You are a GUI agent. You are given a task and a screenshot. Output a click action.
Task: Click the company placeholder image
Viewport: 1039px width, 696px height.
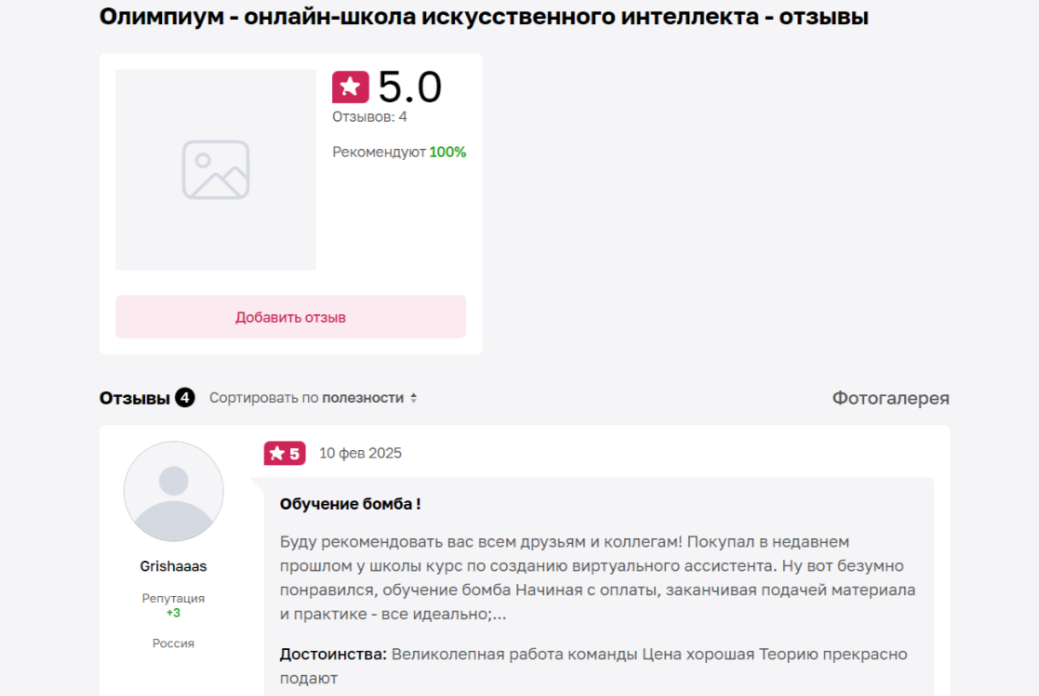pos(215,169)
